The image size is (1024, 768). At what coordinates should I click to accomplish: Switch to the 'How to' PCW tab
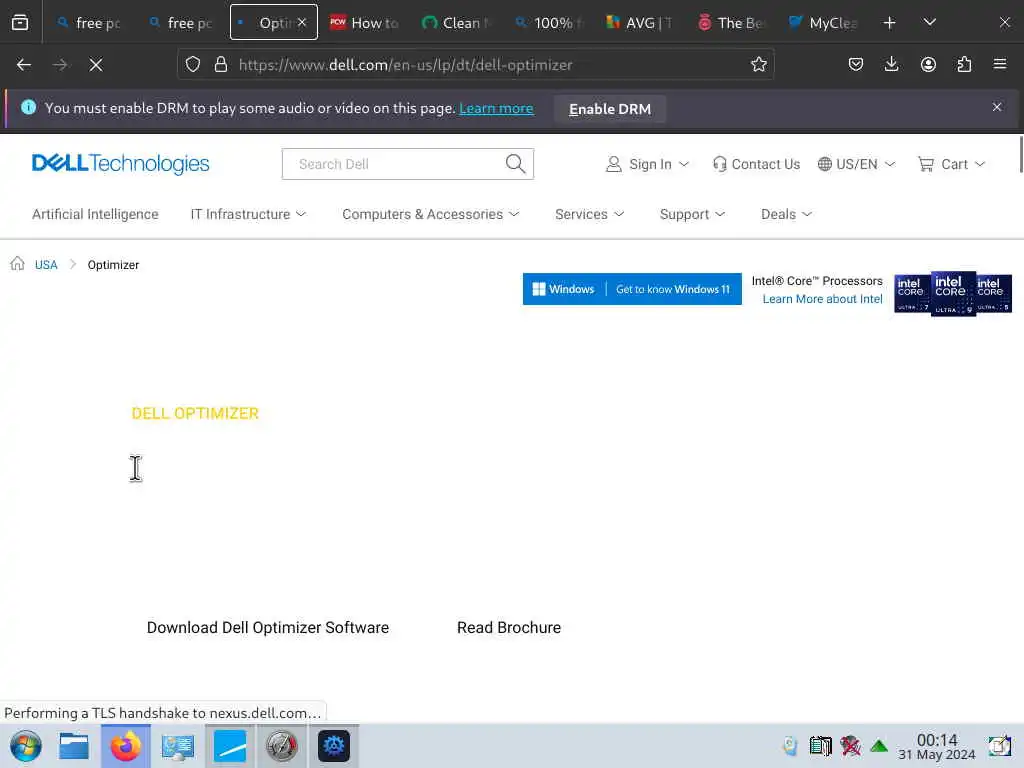(x=364, y=23)
